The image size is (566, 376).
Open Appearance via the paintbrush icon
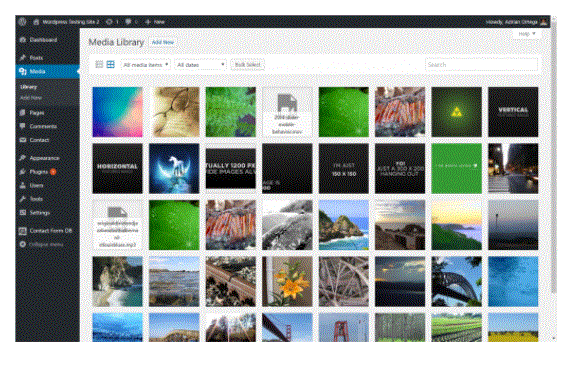click(23, 158)
